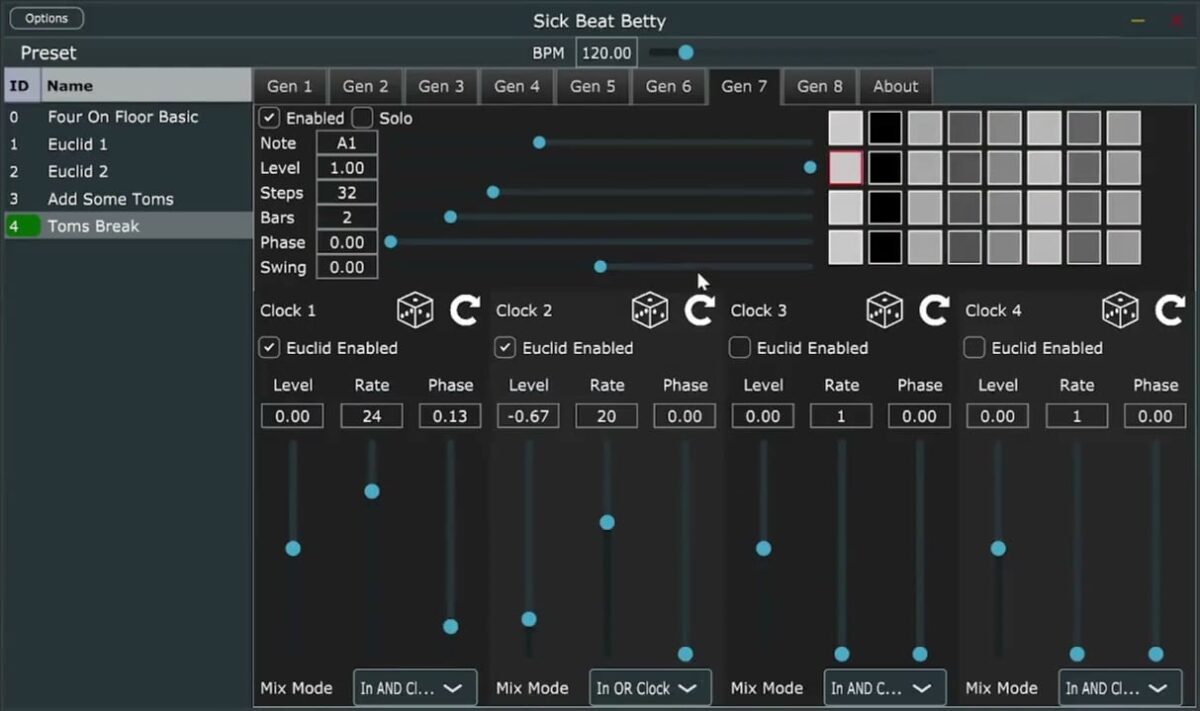This screenshot has height=711, width=1200.
Task: Click the Options button
Action: coord(46,17)
